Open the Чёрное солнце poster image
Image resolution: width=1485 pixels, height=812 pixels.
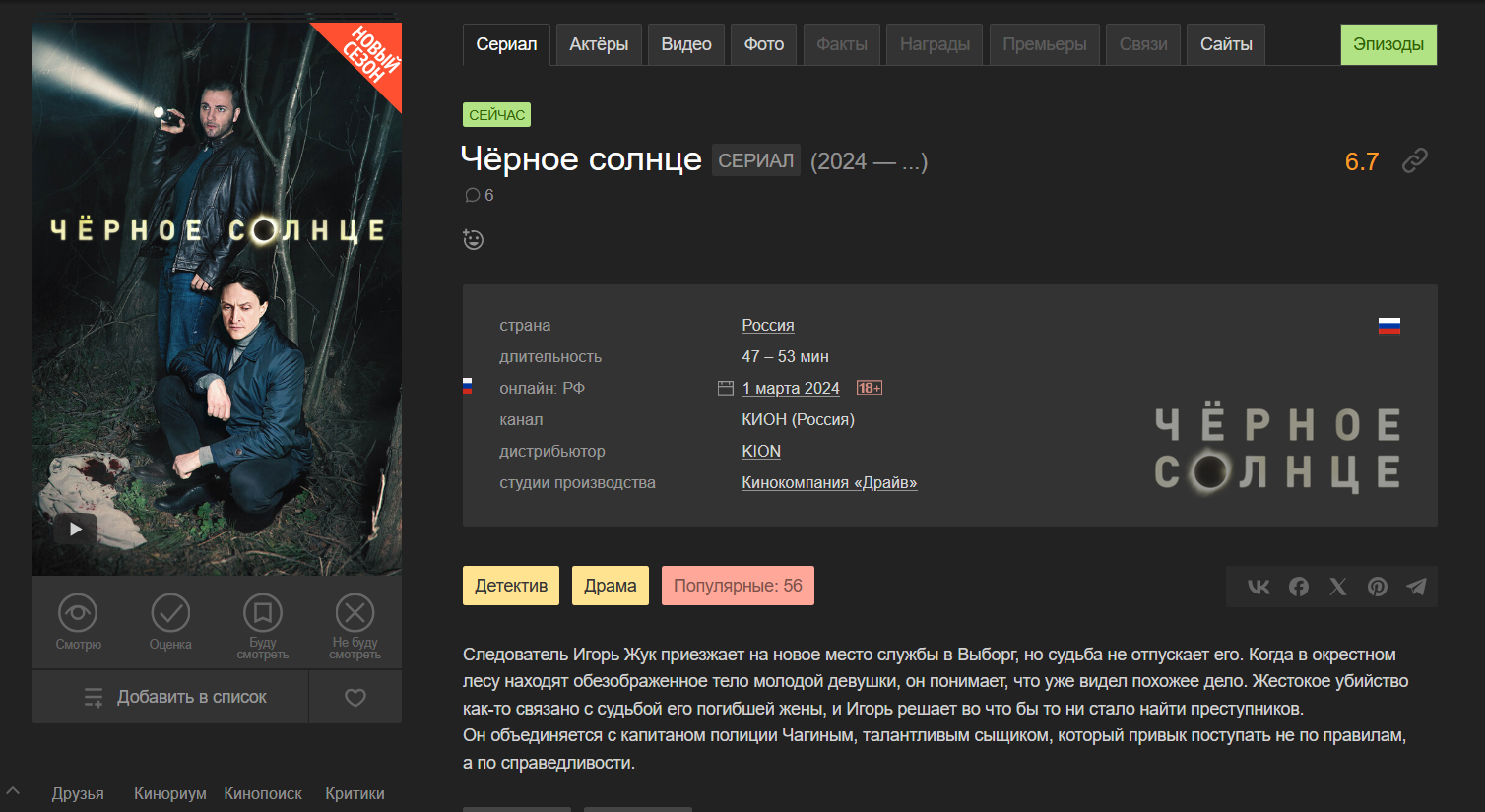click(x=217, y=299)
